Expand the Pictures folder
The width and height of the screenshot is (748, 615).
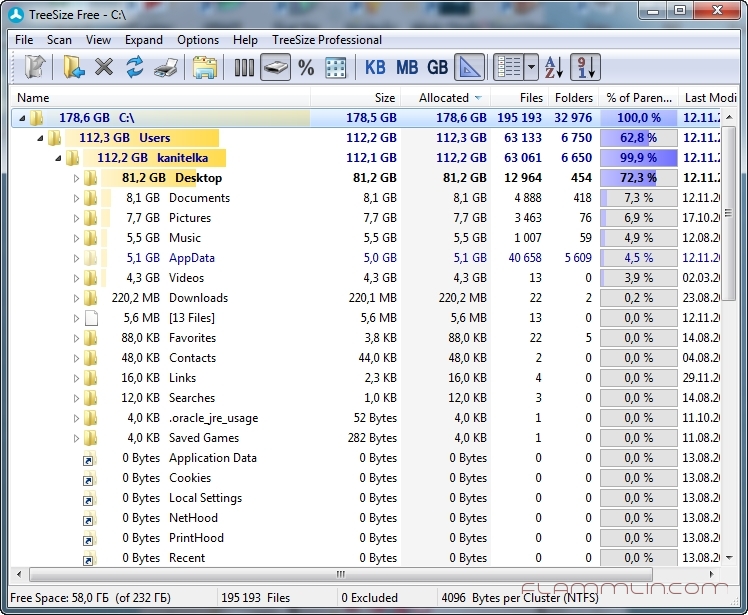click(x=76, y=218)
